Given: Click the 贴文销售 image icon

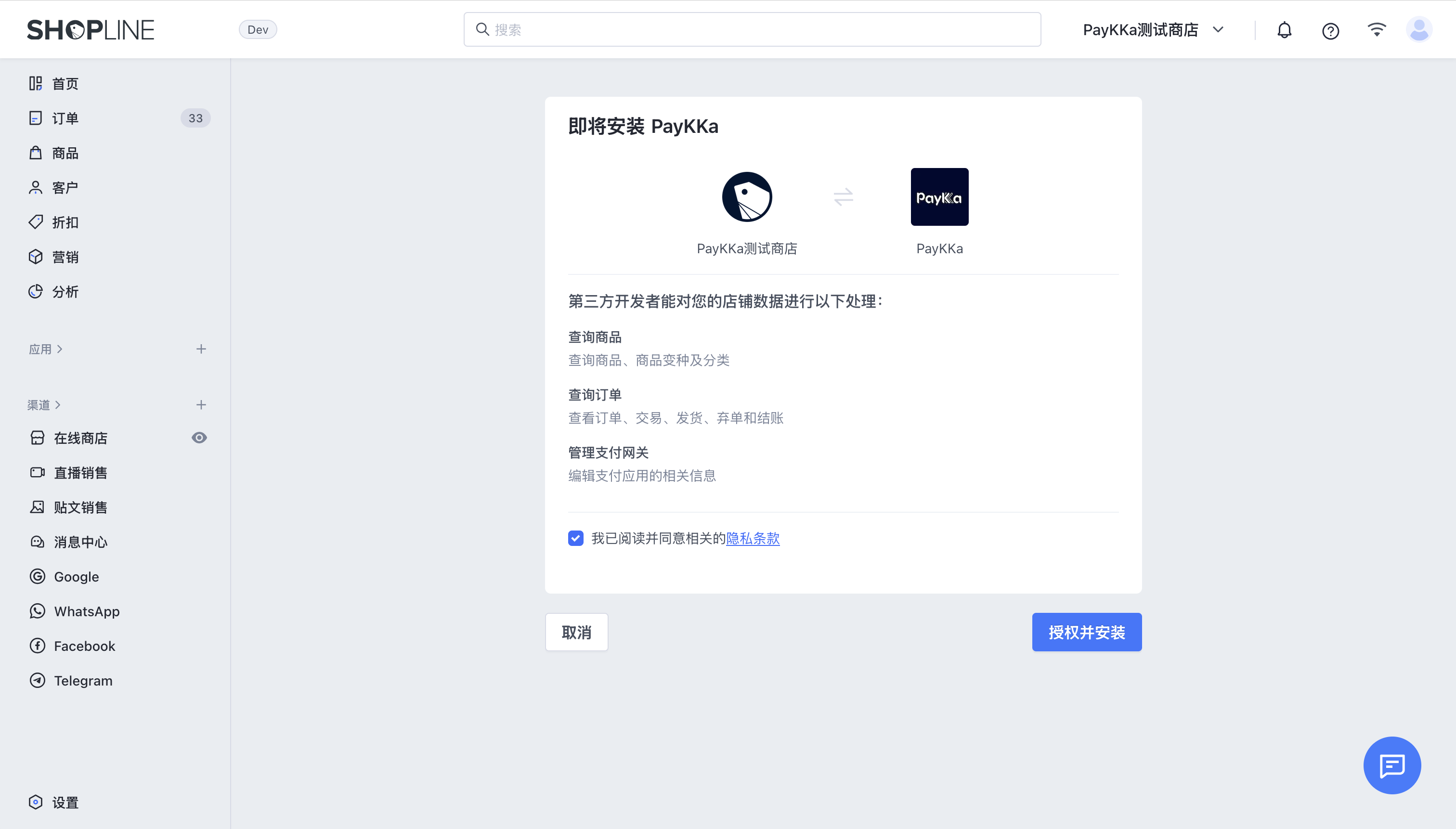Looking at the screenshot, I should (x=38, y=507).
